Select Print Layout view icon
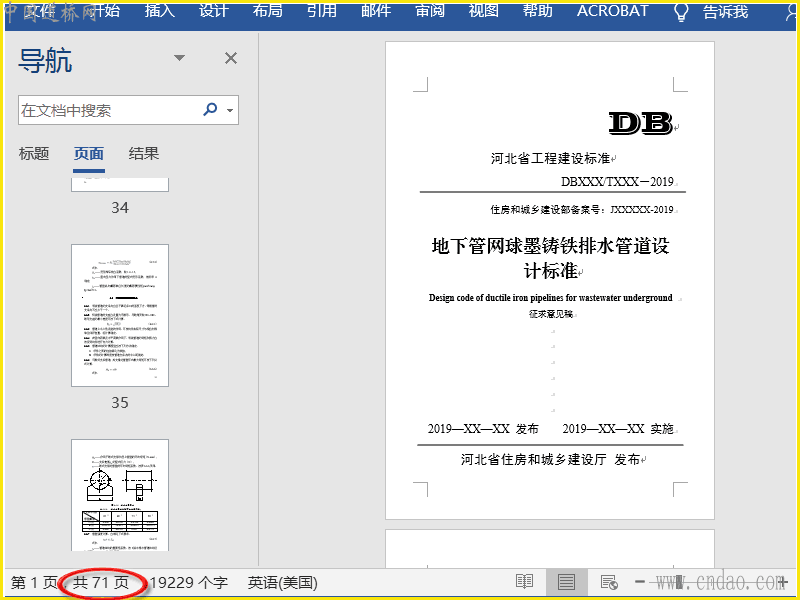800x600 pixels. click(566, 582)
